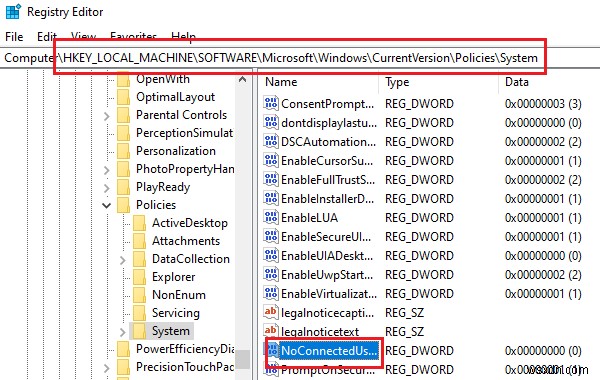The width and height of the screenshot is (600, 380).
Task: Open the Help menu
Action: [x=183, y=37]
